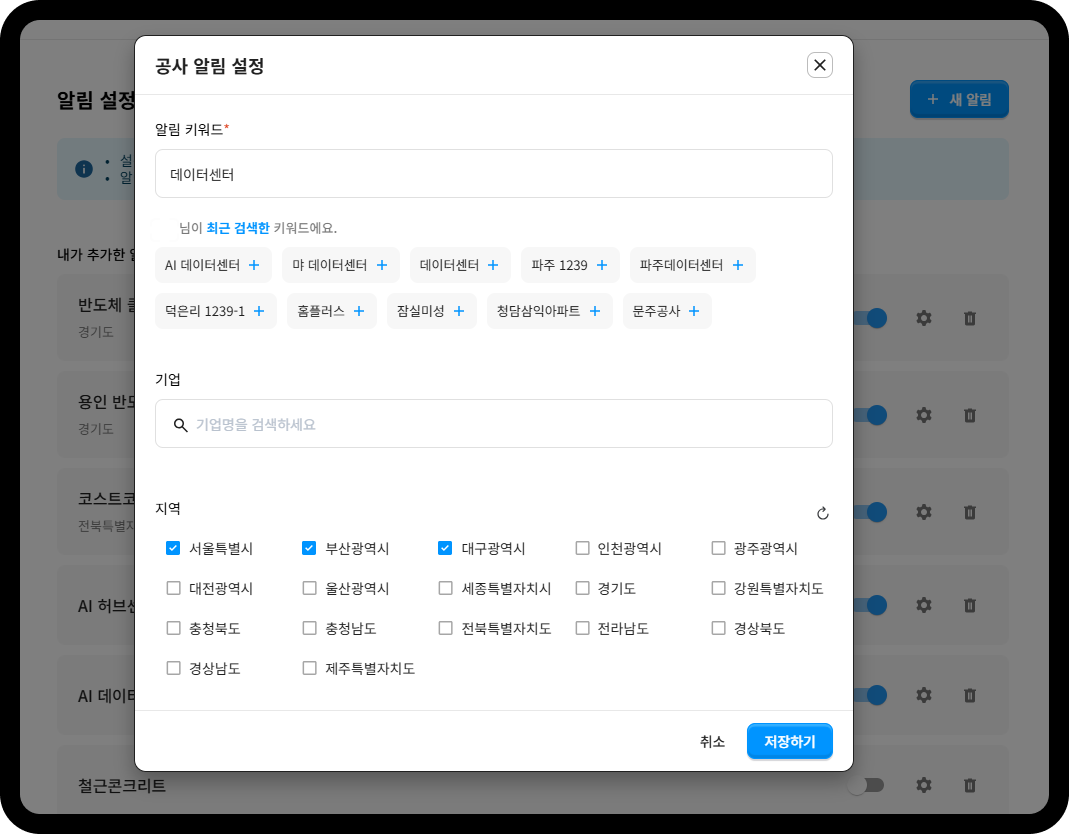
Task: Click the 새 알림 button in background
Action: 959,100
